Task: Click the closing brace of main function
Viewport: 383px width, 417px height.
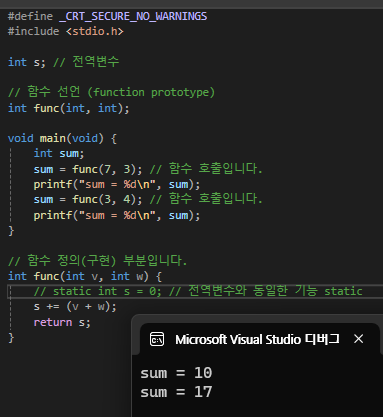Action: tap(11, 230)
